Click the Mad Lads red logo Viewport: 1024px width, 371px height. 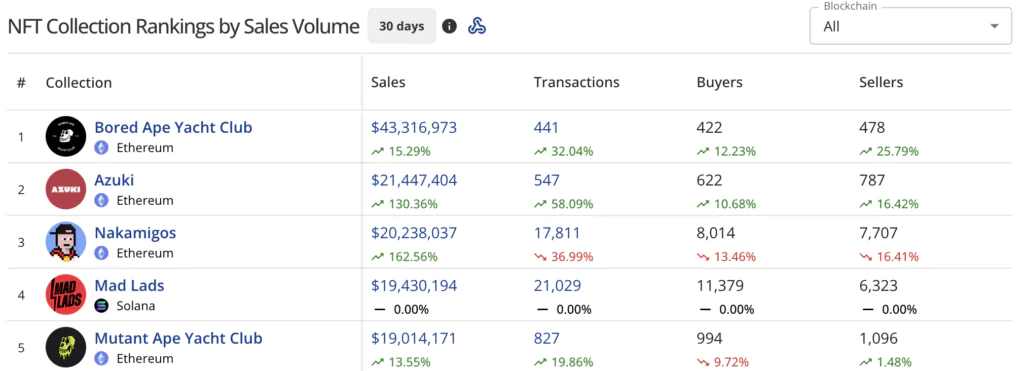coord(66,295)
